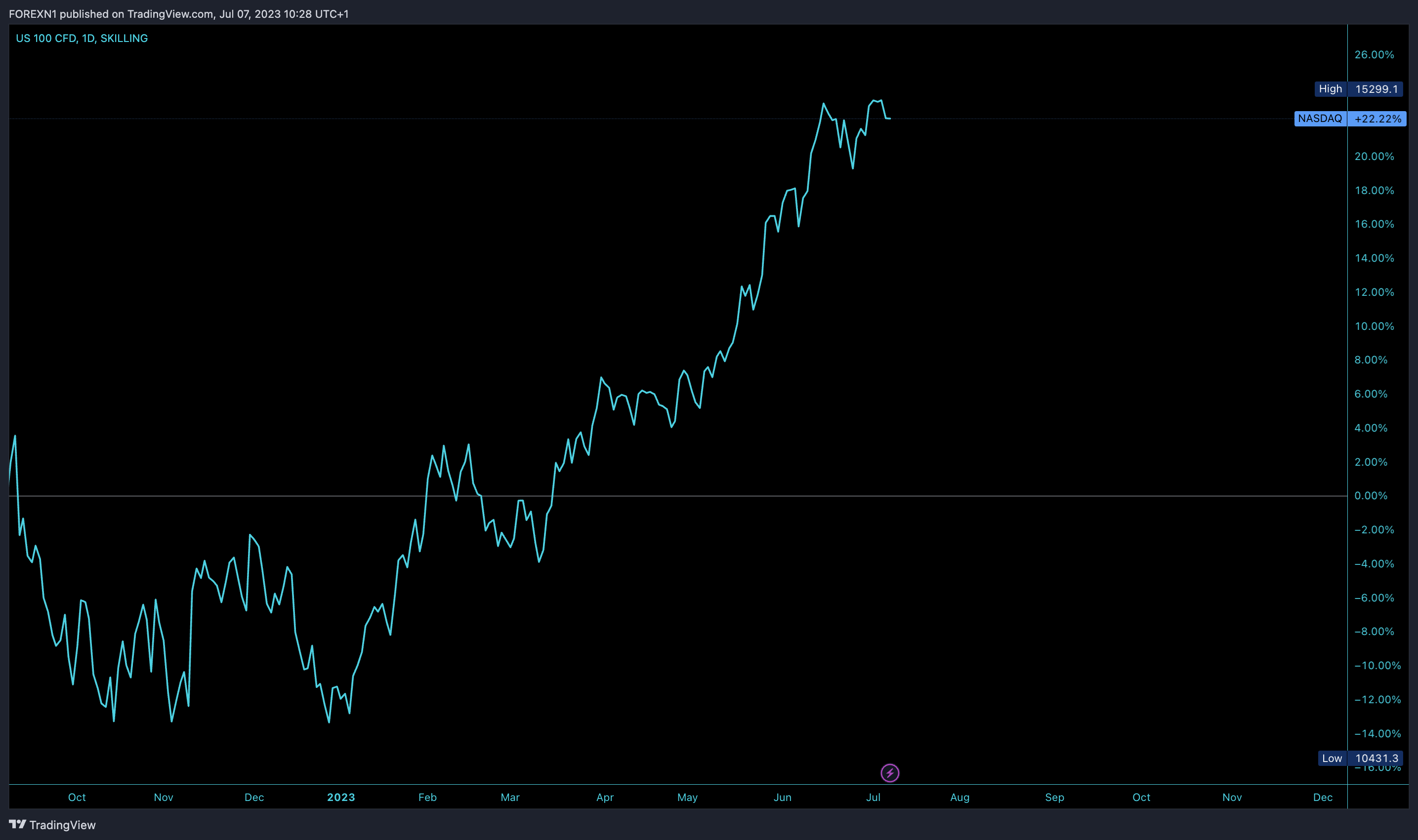The image size is (1418, 840).
Task: Click the 6.00% axis label
Action: pyautogui.click(x=1371, y=394)
